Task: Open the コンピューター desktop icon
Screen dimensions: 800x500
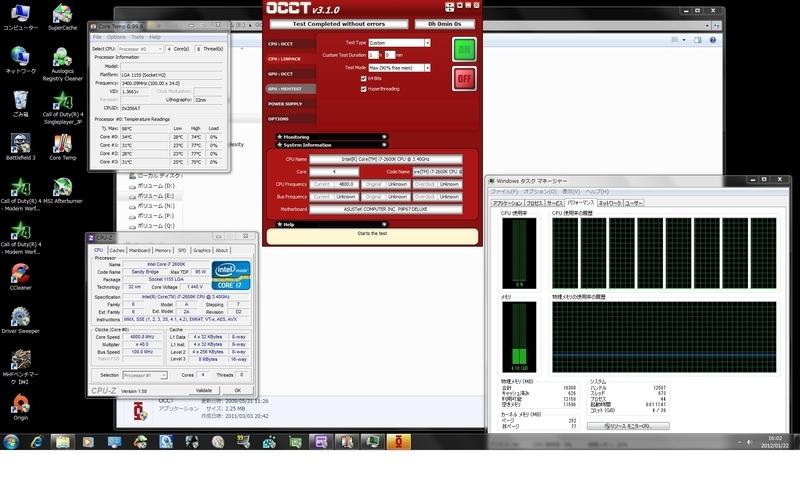Action: [20, 17]
